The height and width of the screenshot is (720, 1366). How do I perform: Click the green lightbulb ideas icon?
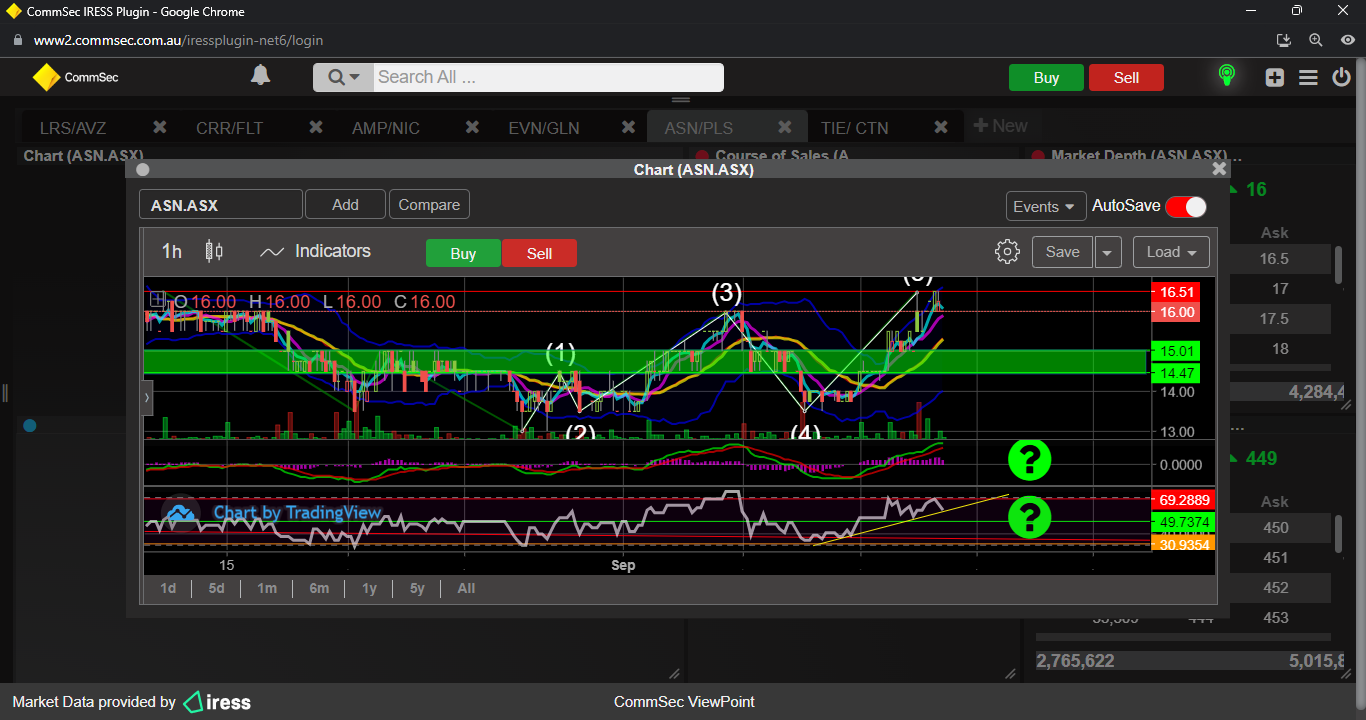(1226, 76)
